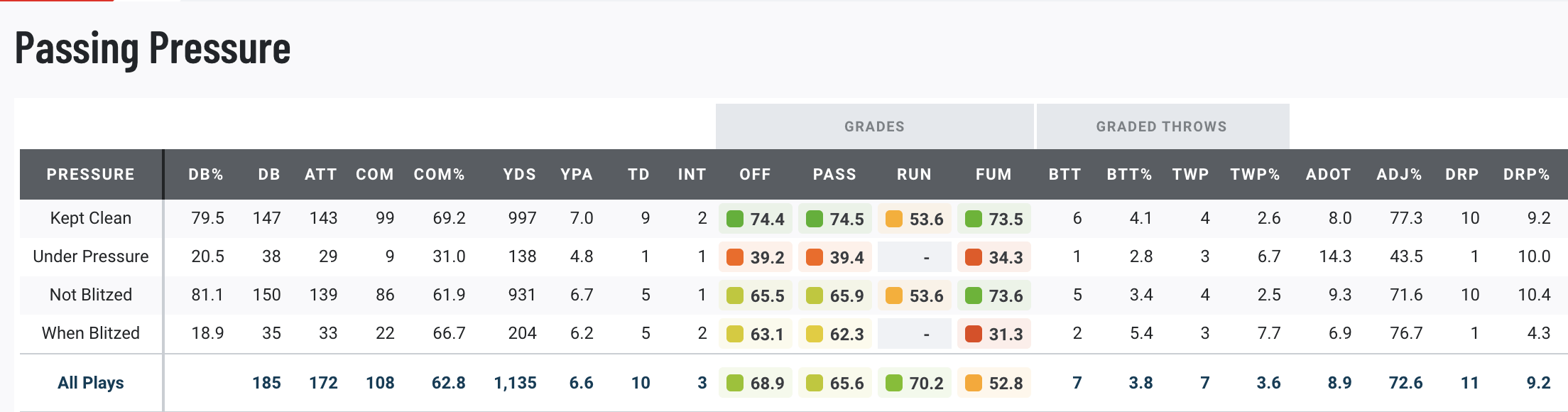Sort the table by DB% column header
The image size is (1568, 412).
click(x=206, y=175)
